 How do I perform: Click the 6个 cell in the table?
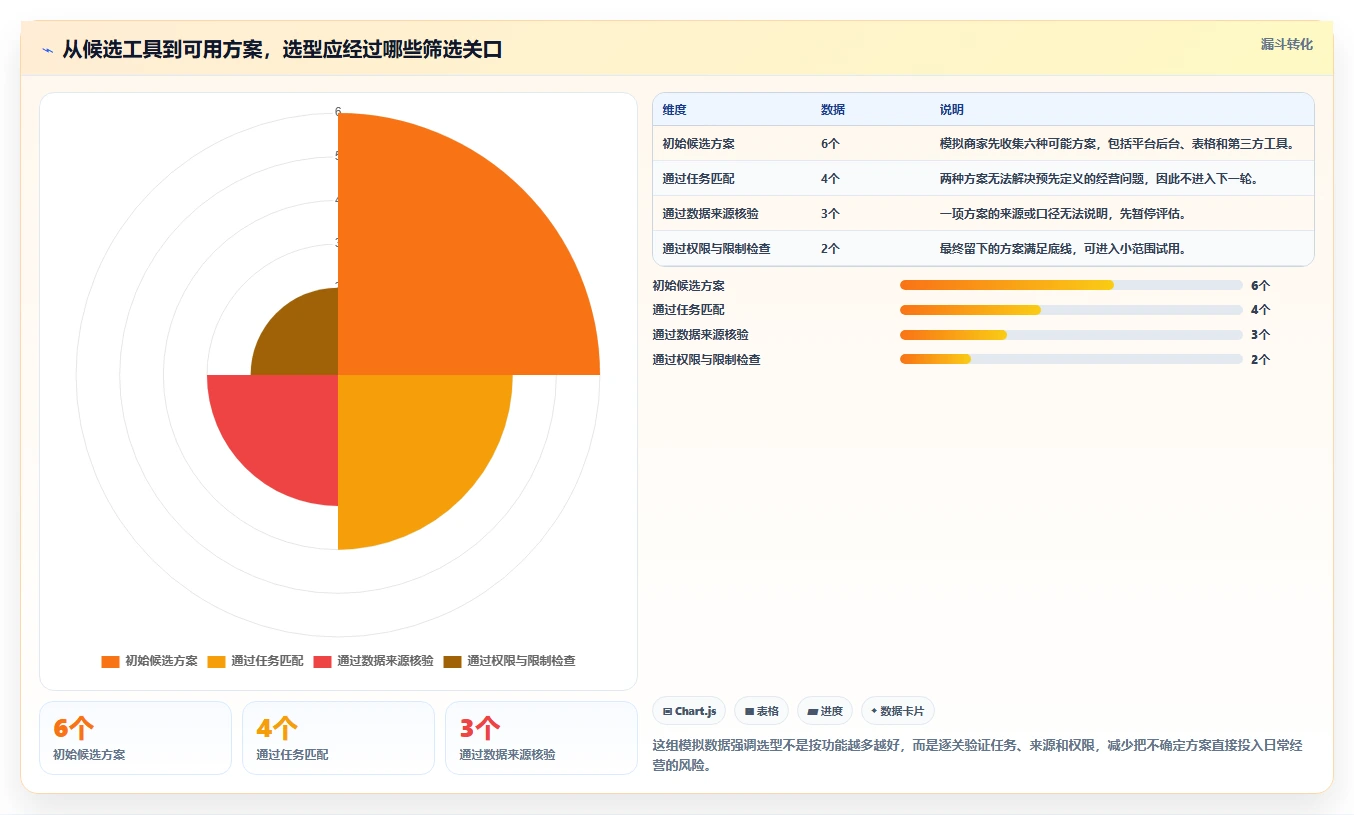coord(830,144)
